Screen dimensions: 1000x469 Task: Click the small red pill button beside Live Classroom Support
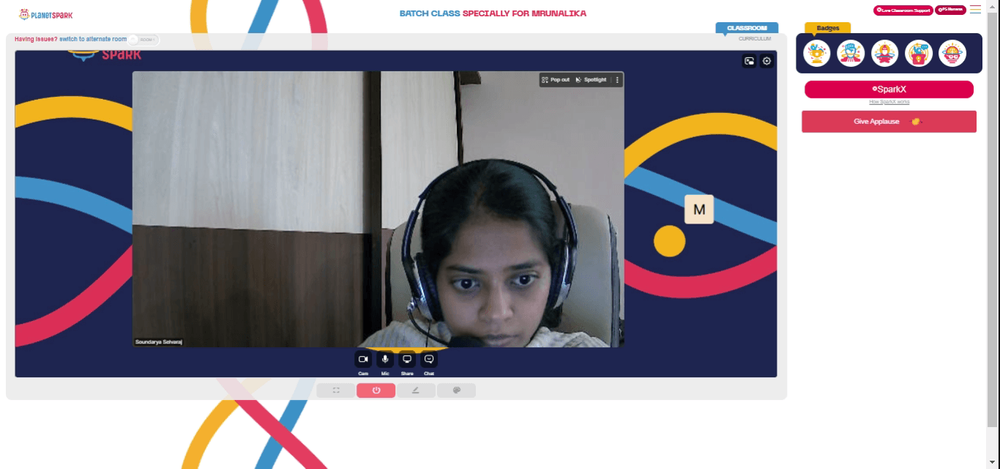tap(950, 10)
